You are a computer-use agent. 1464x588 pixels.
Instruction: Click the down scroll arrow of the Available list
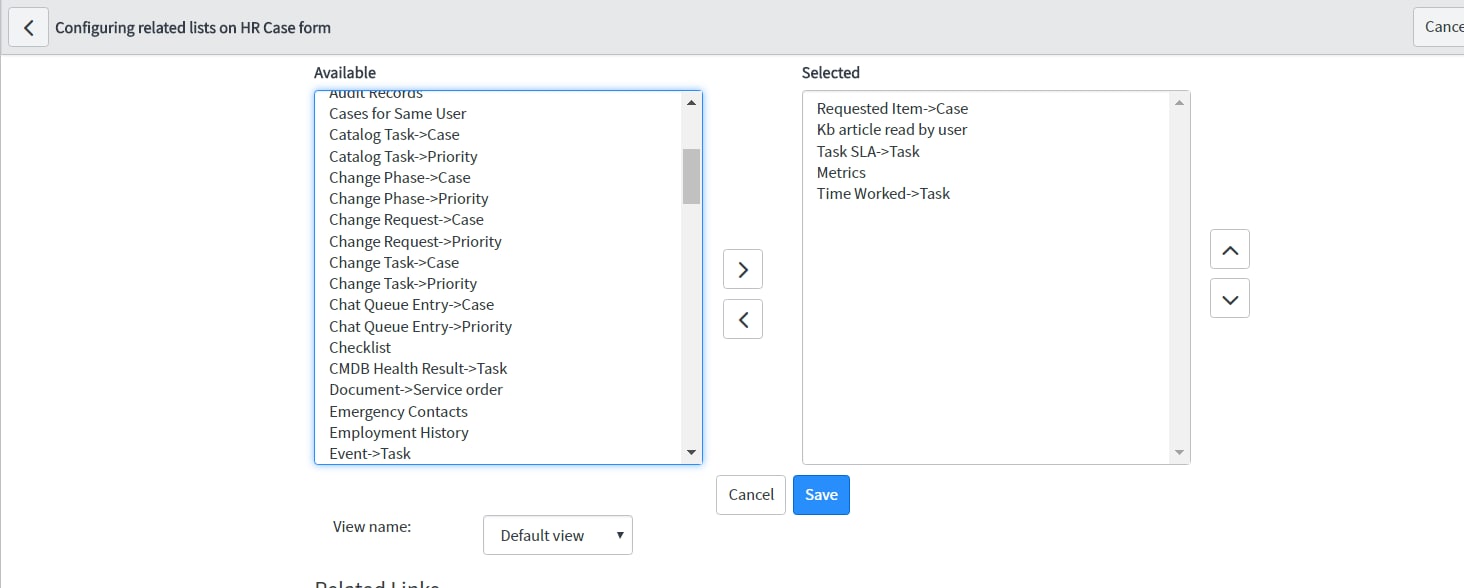[x=691, y=452]
